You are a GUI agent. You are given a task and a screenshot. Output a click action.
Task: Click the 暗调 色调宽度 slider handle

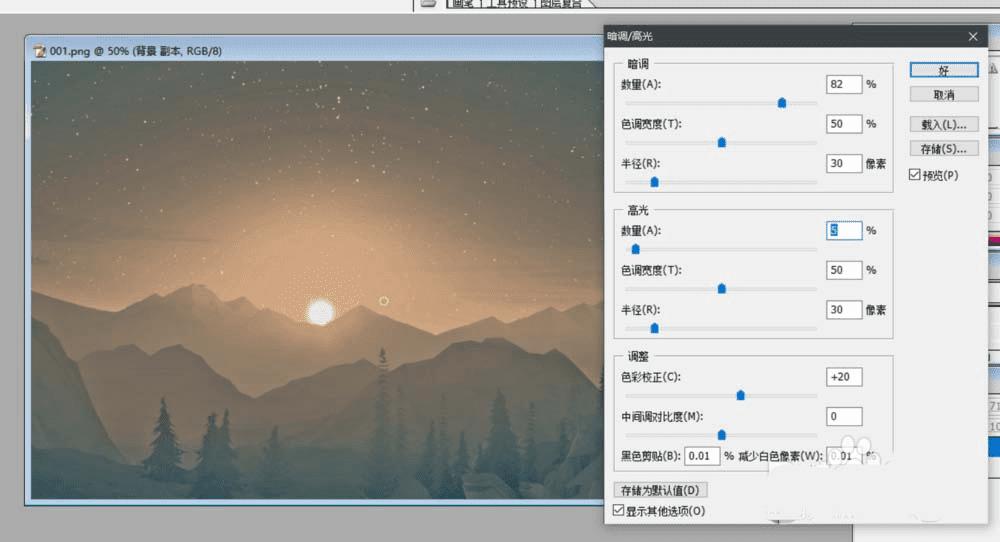pyautogui.click(x=722, y=142)
